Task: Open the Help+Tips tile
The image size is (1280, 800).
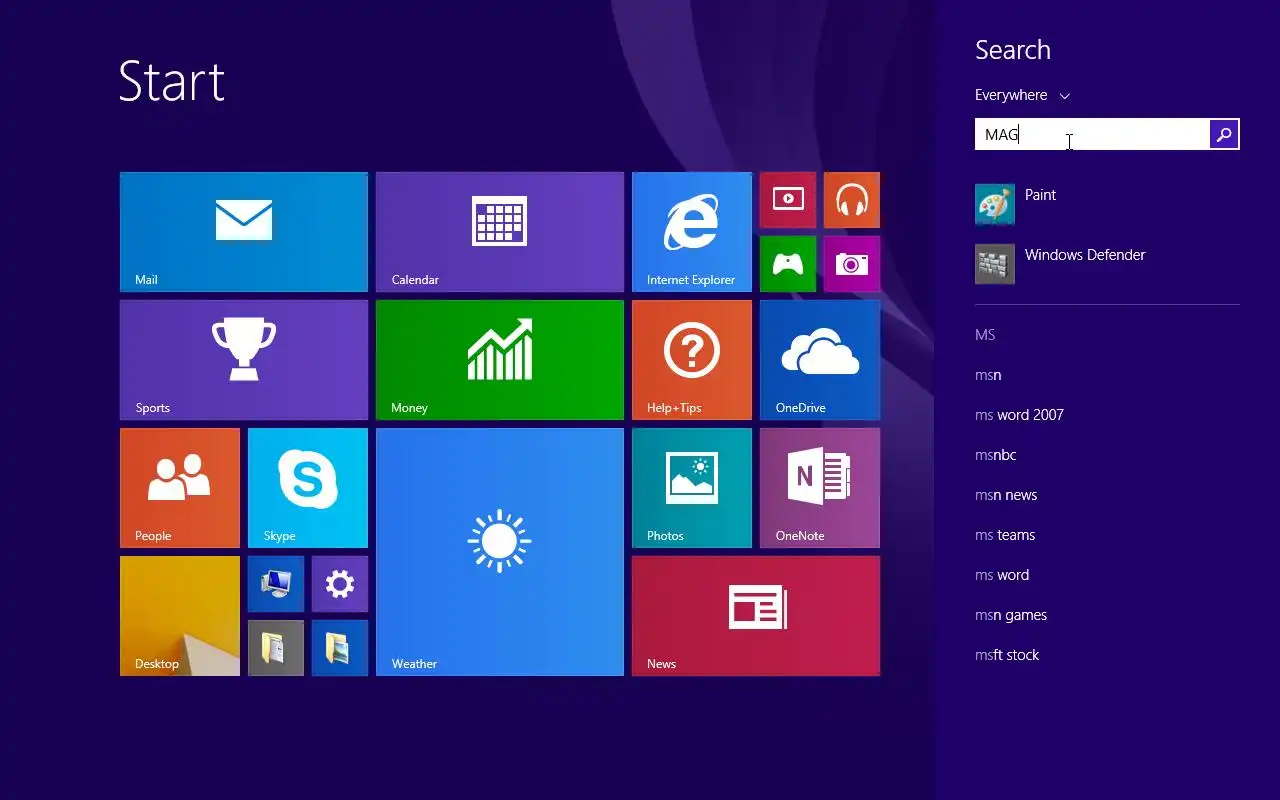Action: click(692, 360)
